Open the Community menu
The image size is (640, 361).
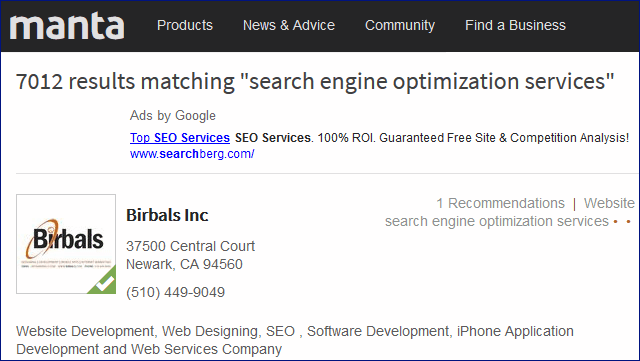[x=400, y=25]
